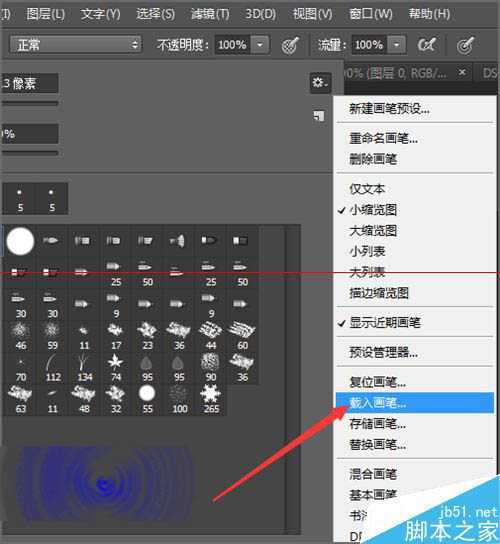Open the 窗口(W) menu
Screen dimensions: 500x544
tap(371, 14)
